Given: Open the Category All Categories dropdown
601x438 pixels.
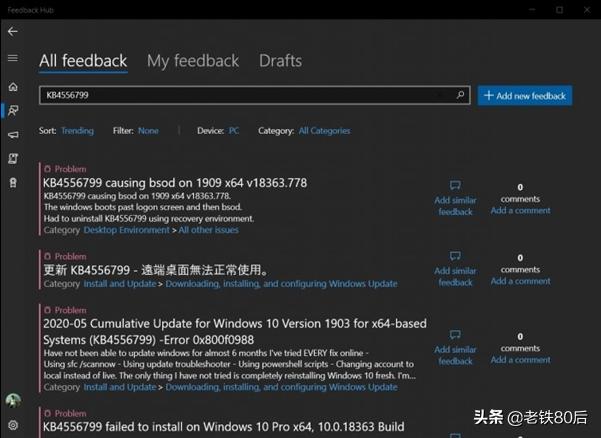Looking at the screenshot, I should (324, 131).
